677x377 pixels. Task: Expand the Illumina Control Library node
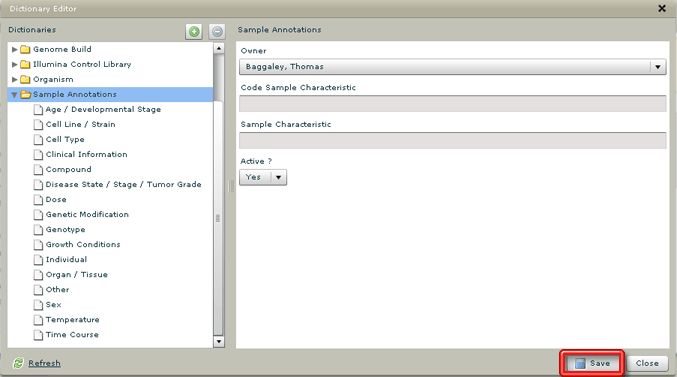pos(14,64)
